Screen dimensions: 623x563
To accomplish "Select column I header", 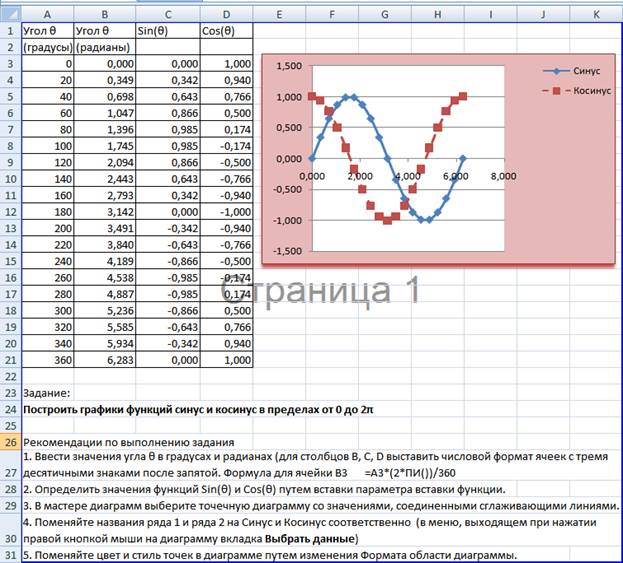I will pos(490,14).
